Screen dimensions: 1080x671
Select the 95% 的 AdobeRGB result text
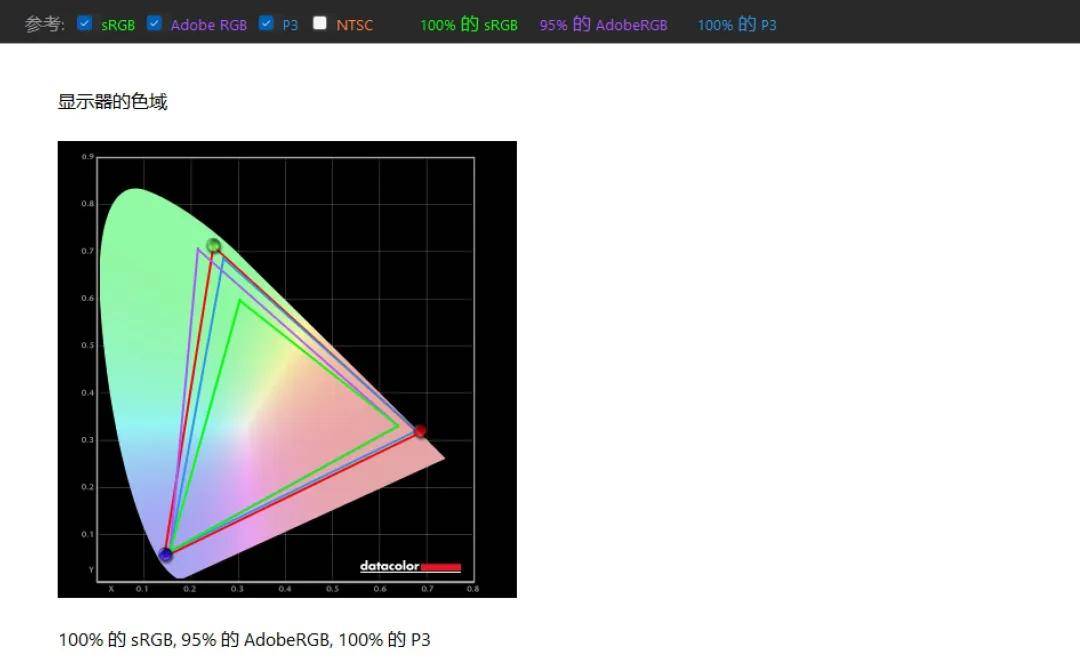[x=603, y=25]
